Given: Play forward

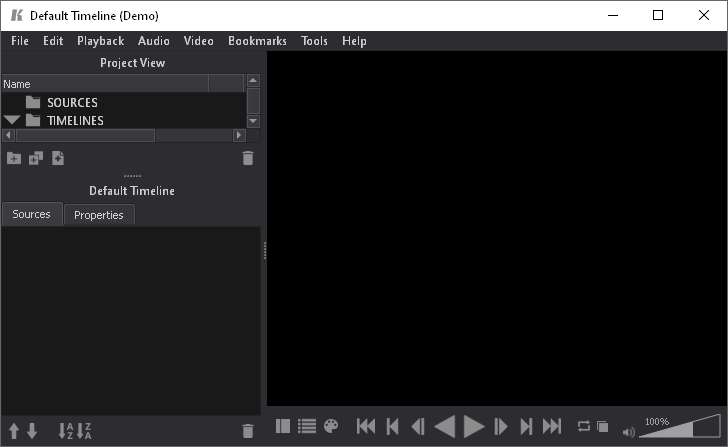Looking at the screenshot, I should coord(474,426).
